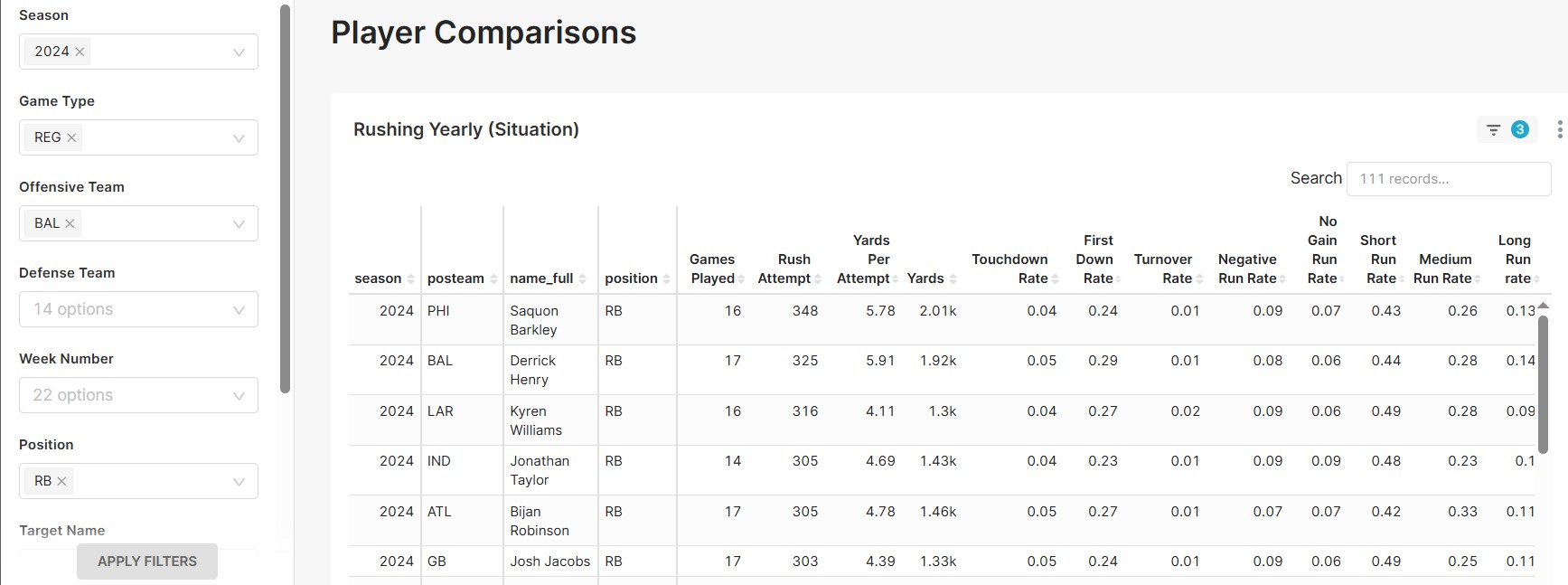Click the name_full column header

click(x=542, y=278)
